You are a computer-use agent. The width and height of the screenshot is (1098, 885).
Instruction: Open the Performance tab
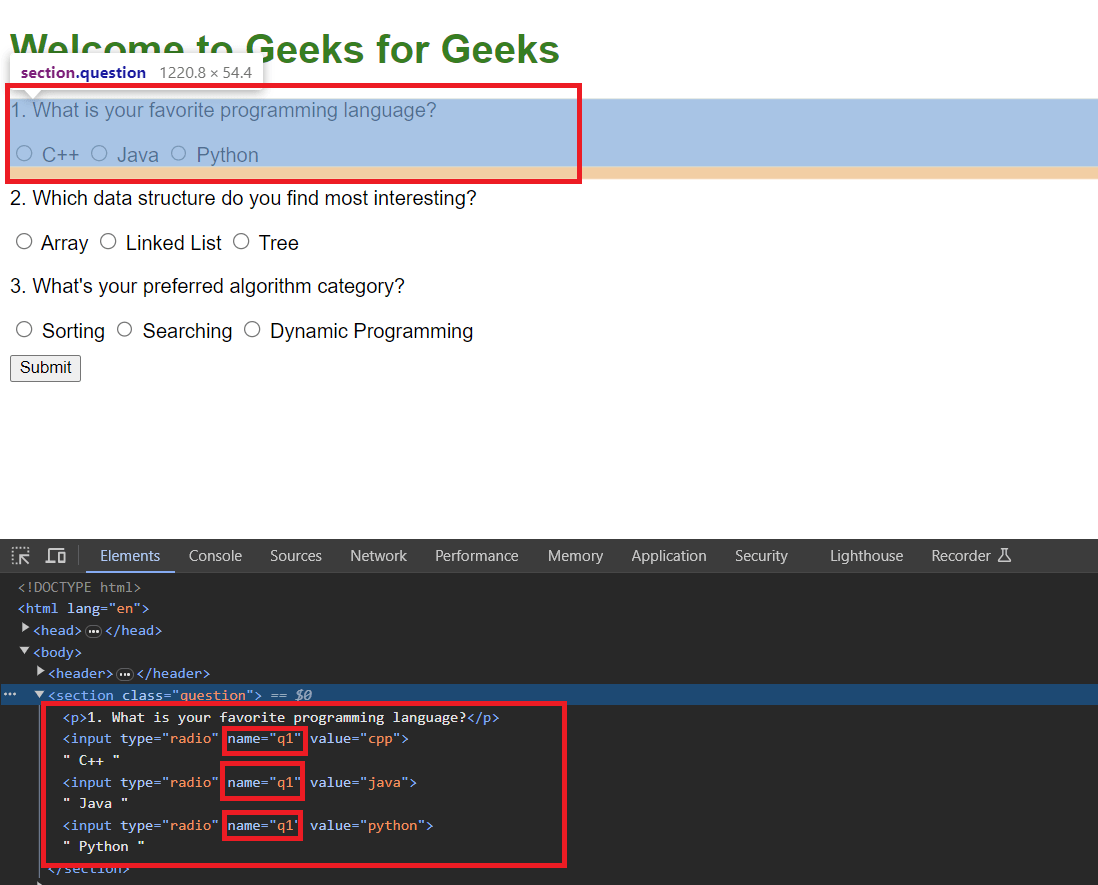[x=476, y=556]
